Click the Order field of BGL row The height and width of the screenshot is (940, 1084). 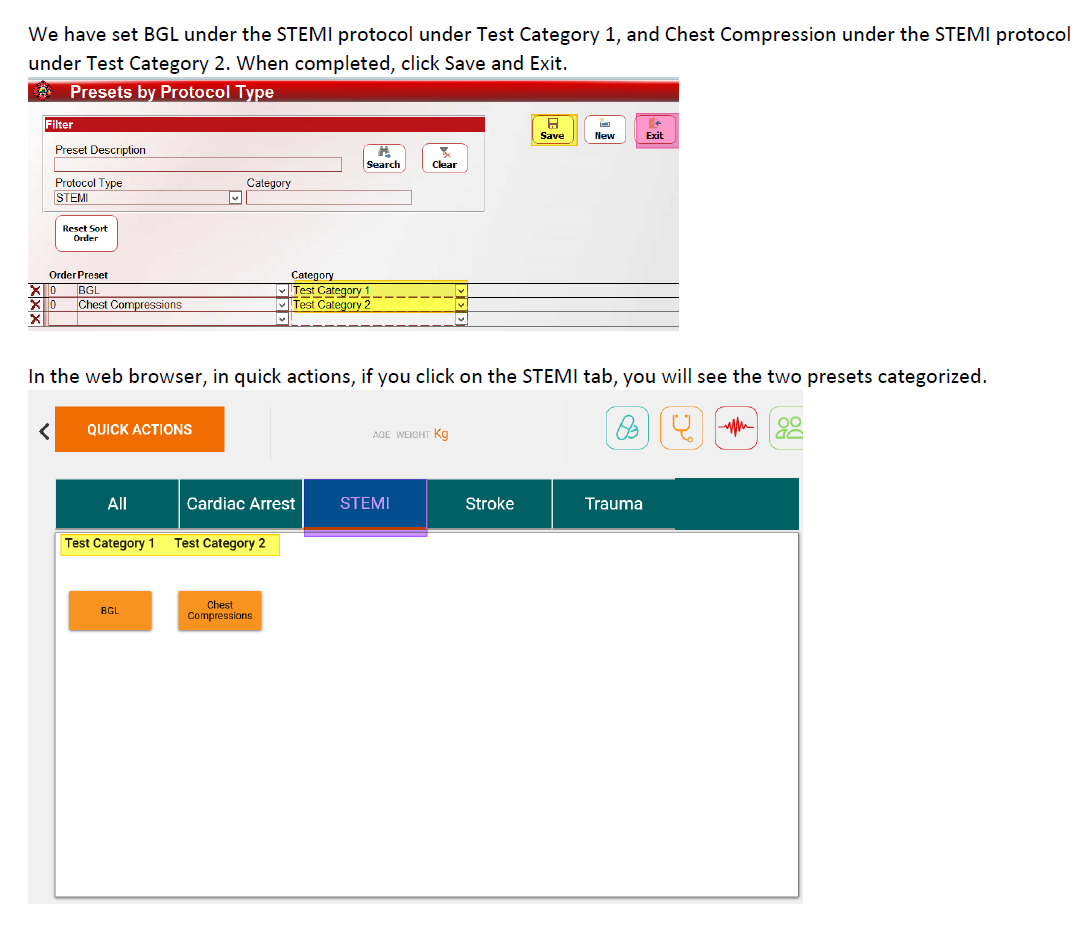click(x=62, y=290)
